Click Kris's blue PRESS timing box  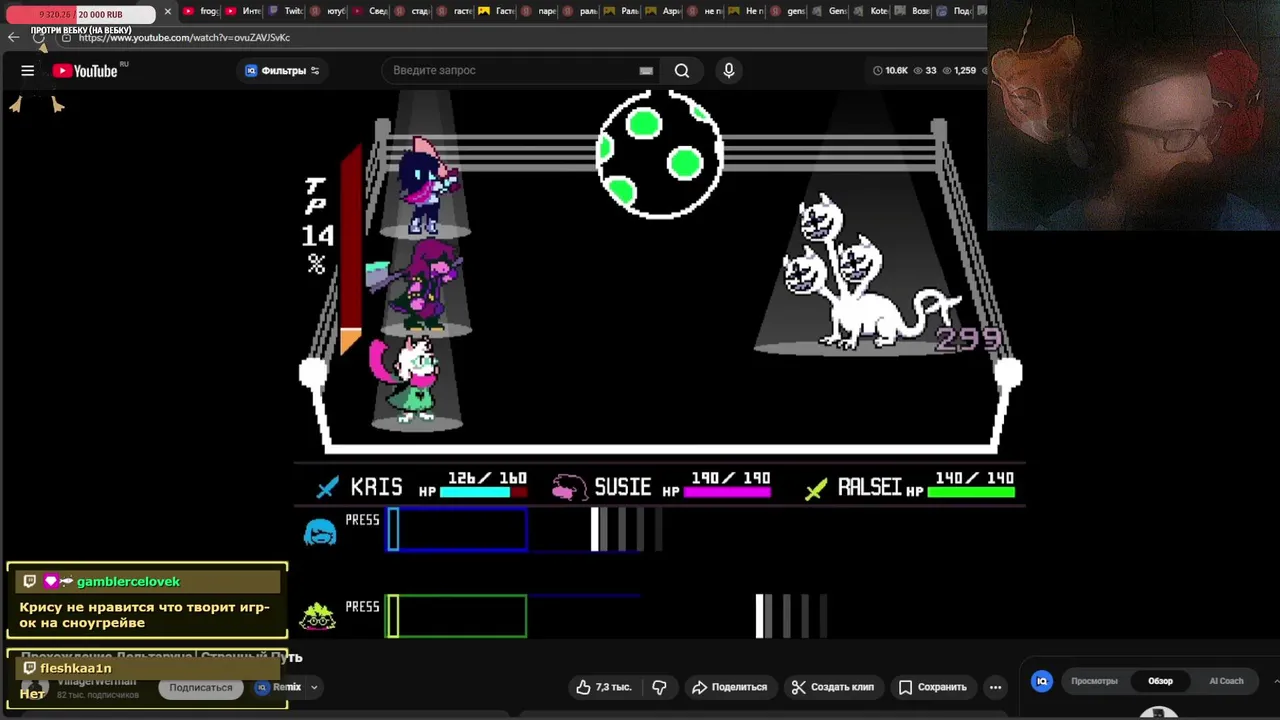457,530
